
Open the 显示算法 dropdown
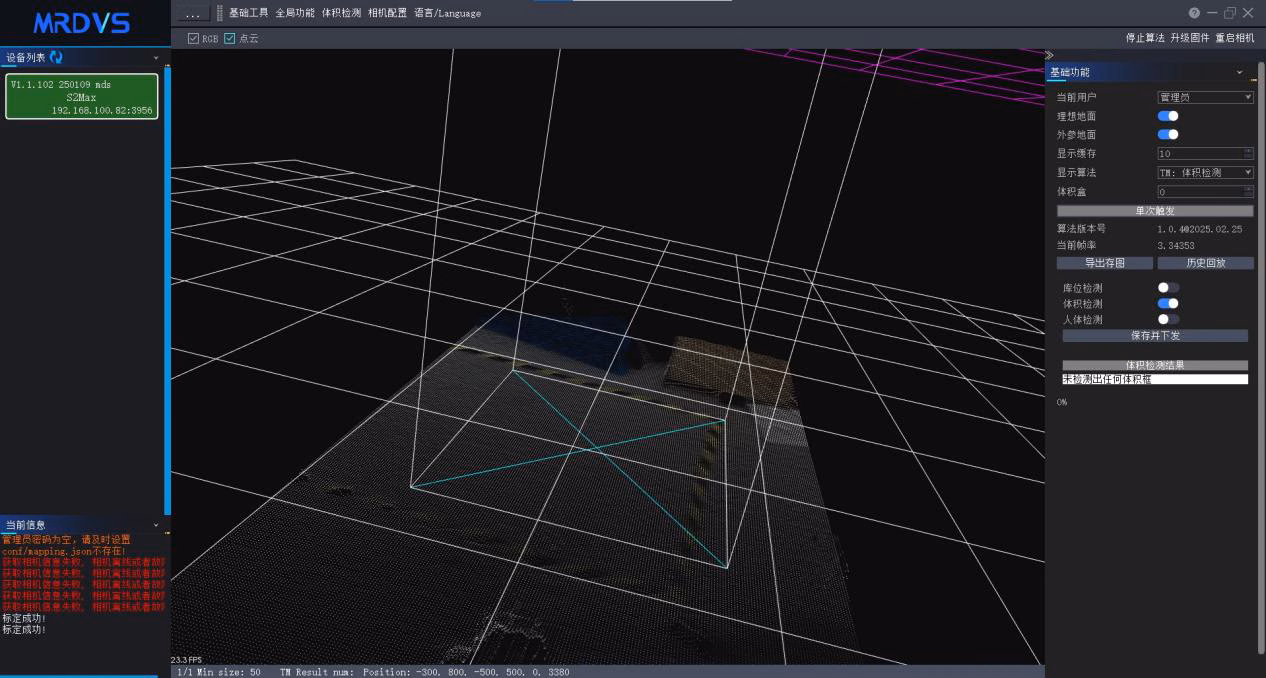click(x=1205, y=173)
